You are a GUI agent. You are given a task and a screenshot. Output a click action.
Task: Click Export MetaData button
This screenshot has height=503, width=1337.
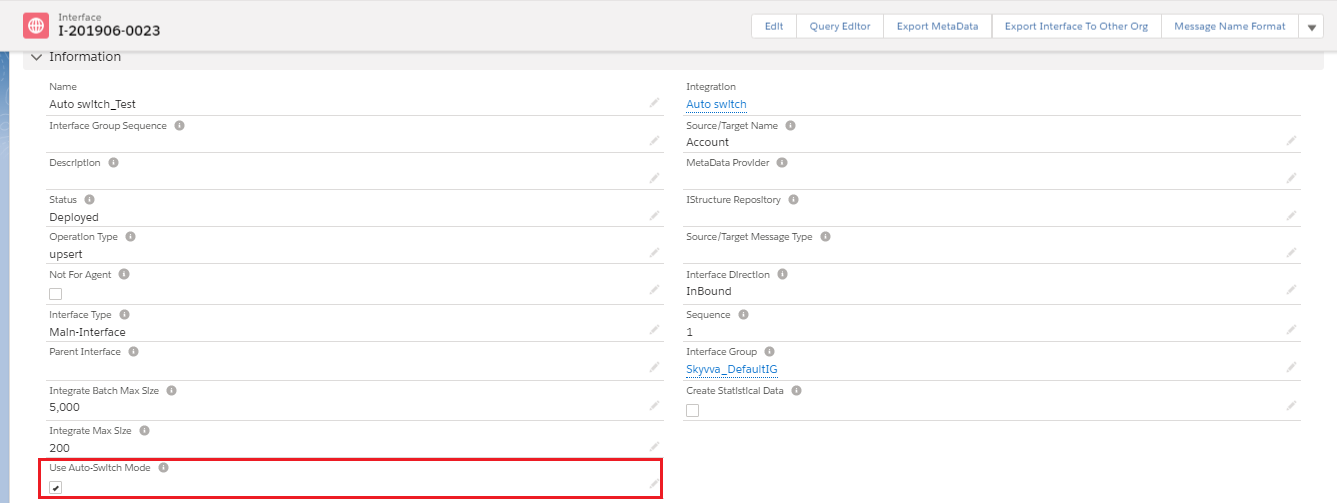pos(937,26)
